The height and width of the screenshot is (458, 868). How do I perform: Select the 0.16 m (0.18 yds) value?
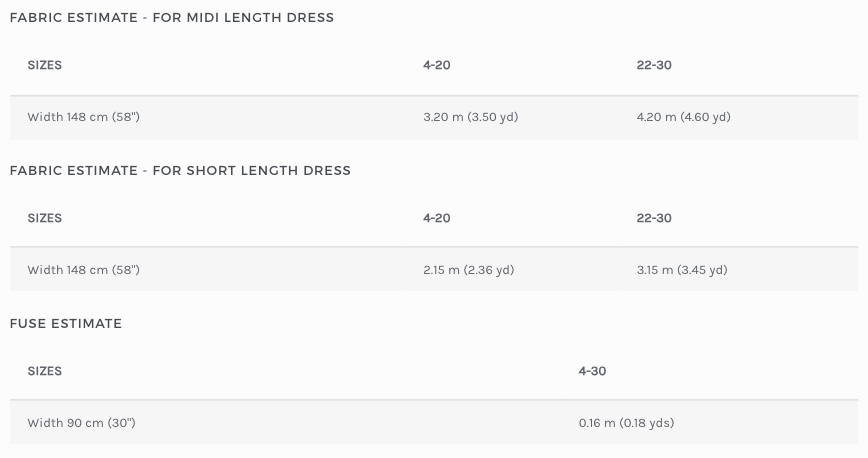click(x=627, y=423)
